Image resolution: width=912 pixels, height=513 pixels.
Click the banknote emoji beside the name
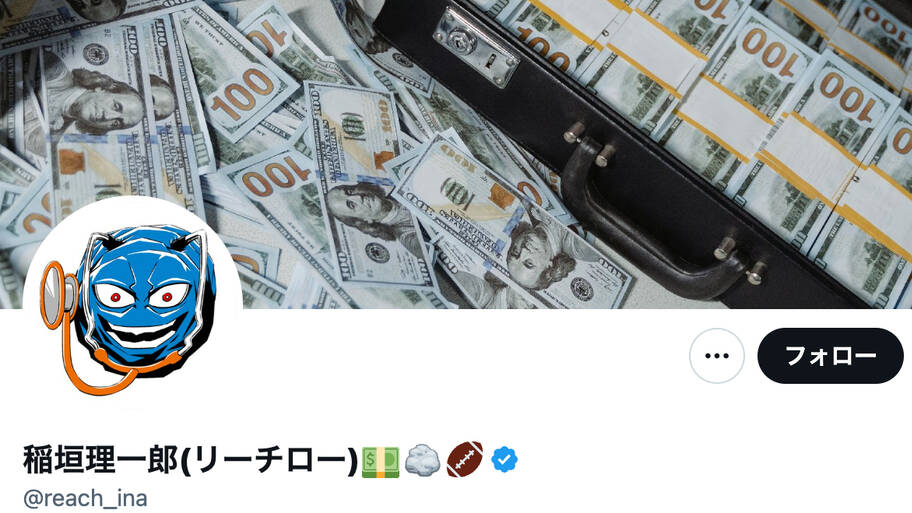coord(380,462)
